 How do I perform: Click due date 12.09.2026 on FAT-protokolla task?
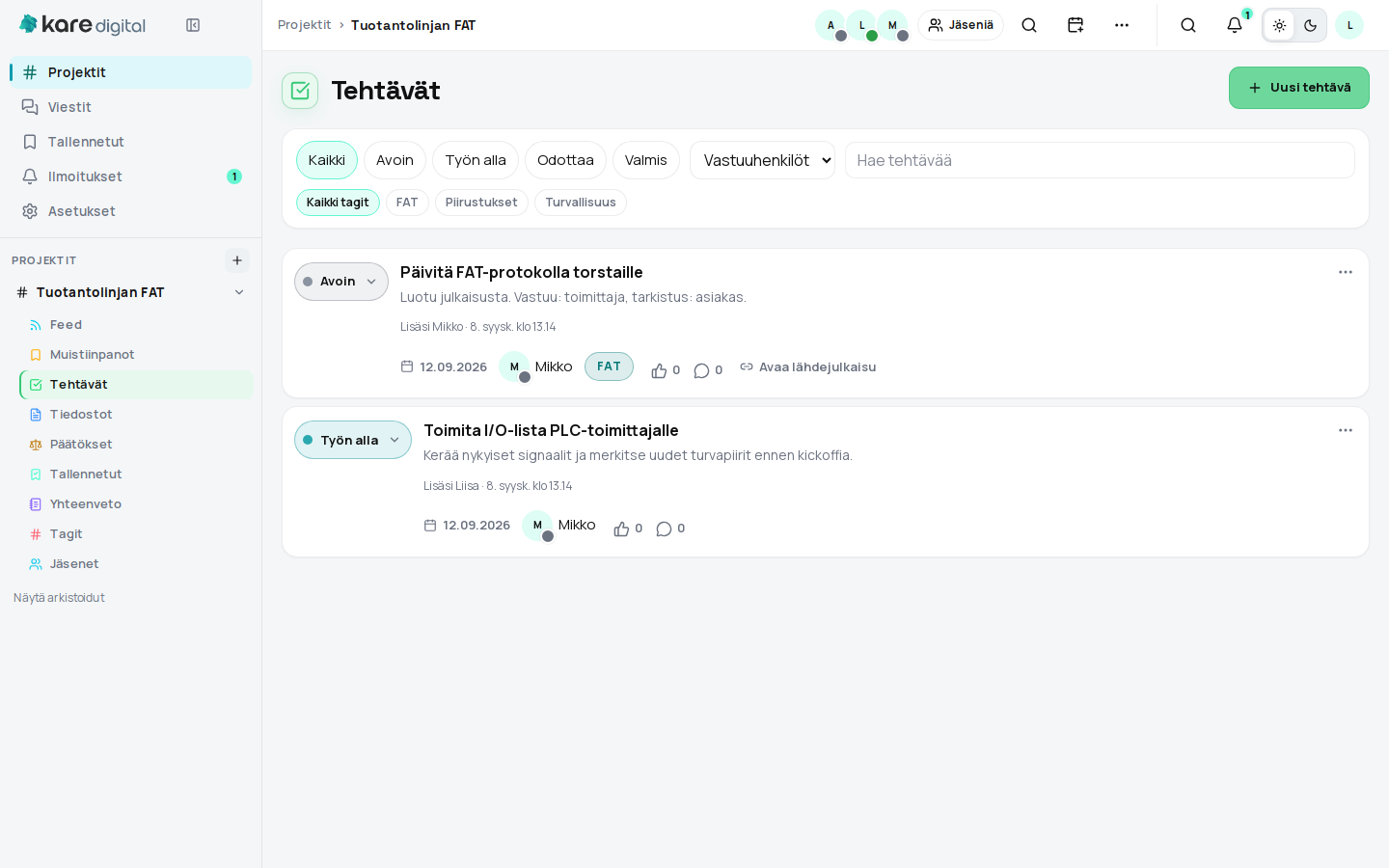point(444,366)
